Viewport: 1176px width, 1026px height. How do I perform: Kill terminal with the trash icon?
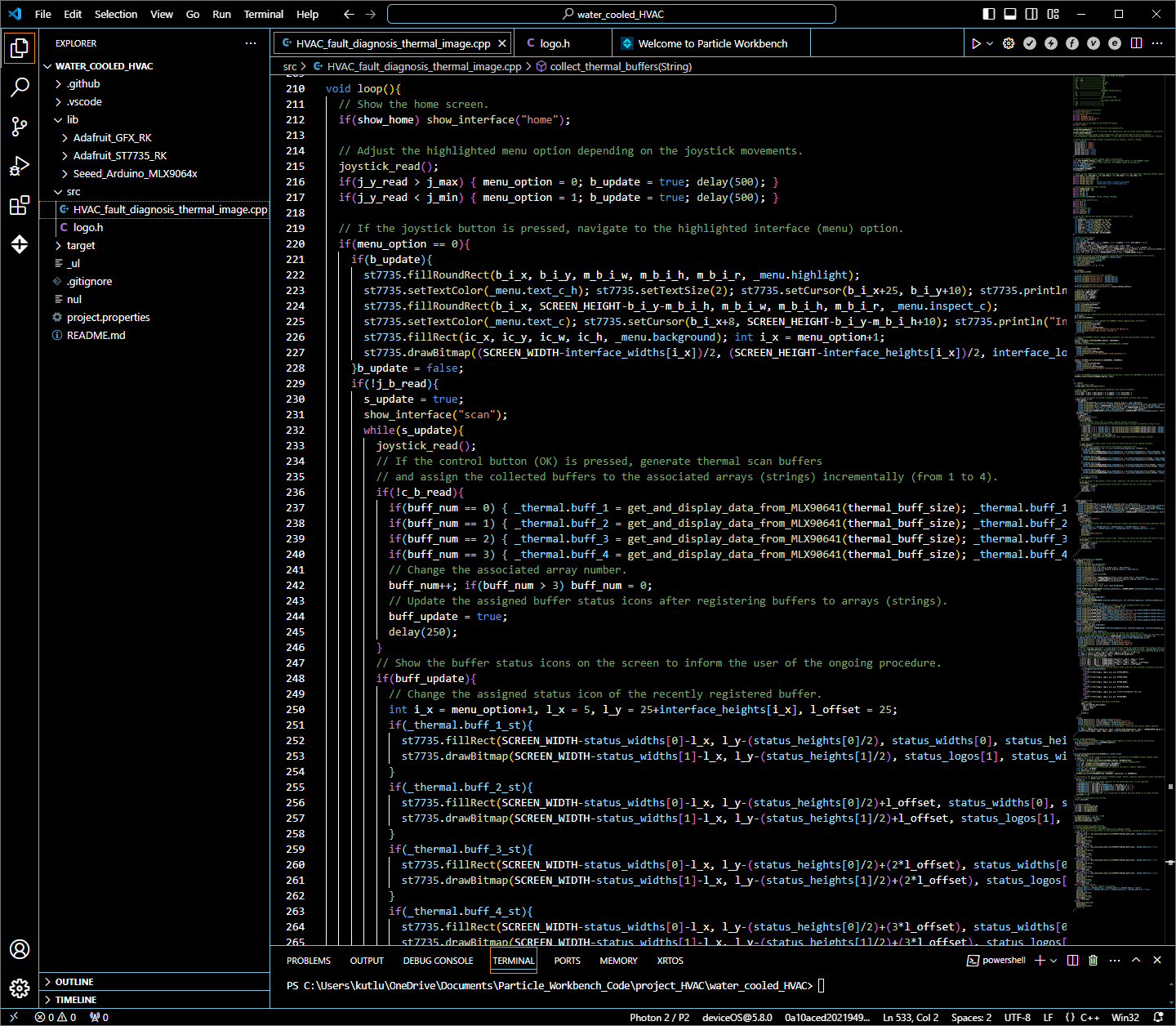(x=1094, y=960)
